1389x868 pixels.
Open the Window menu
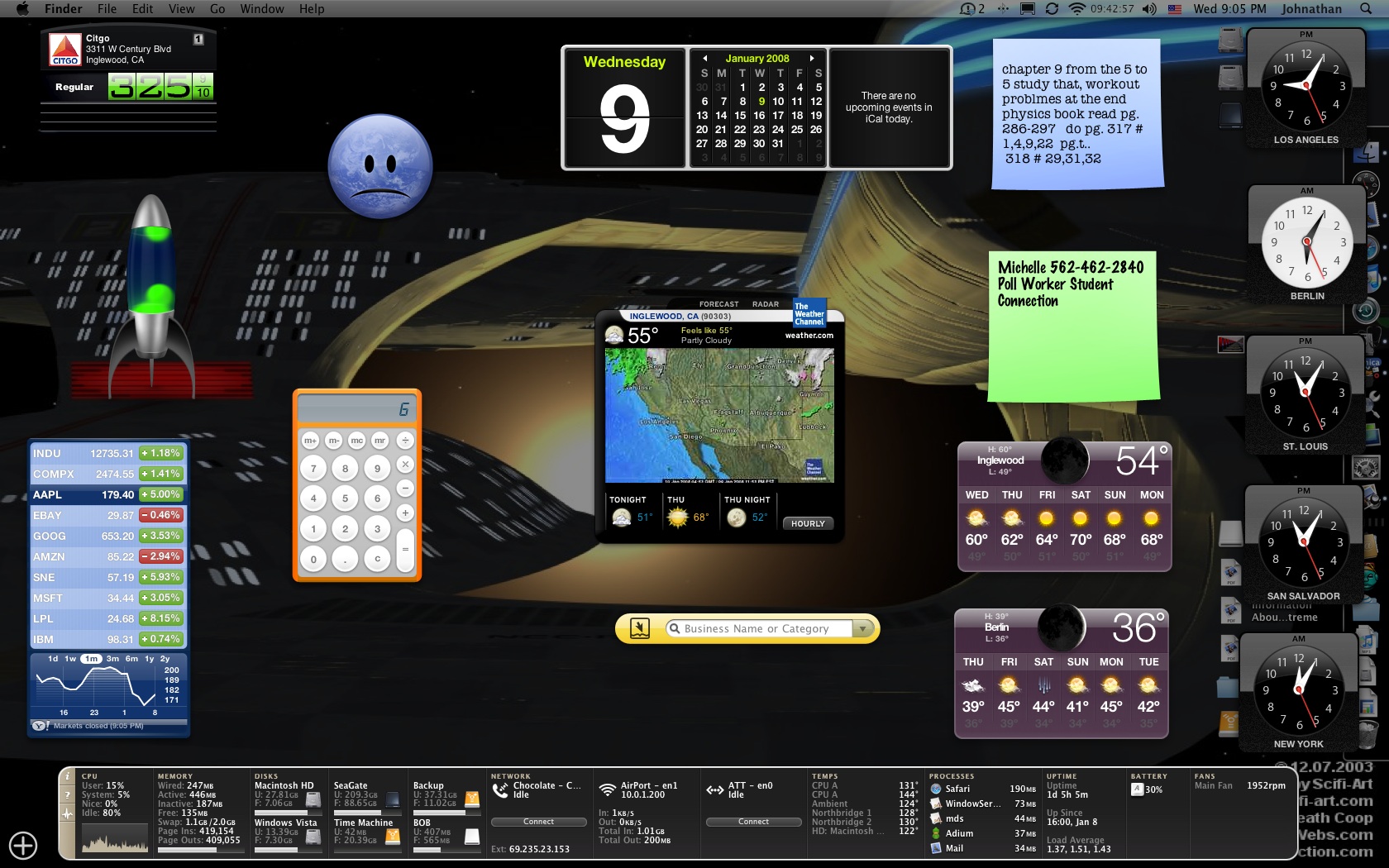pos(261,8)
